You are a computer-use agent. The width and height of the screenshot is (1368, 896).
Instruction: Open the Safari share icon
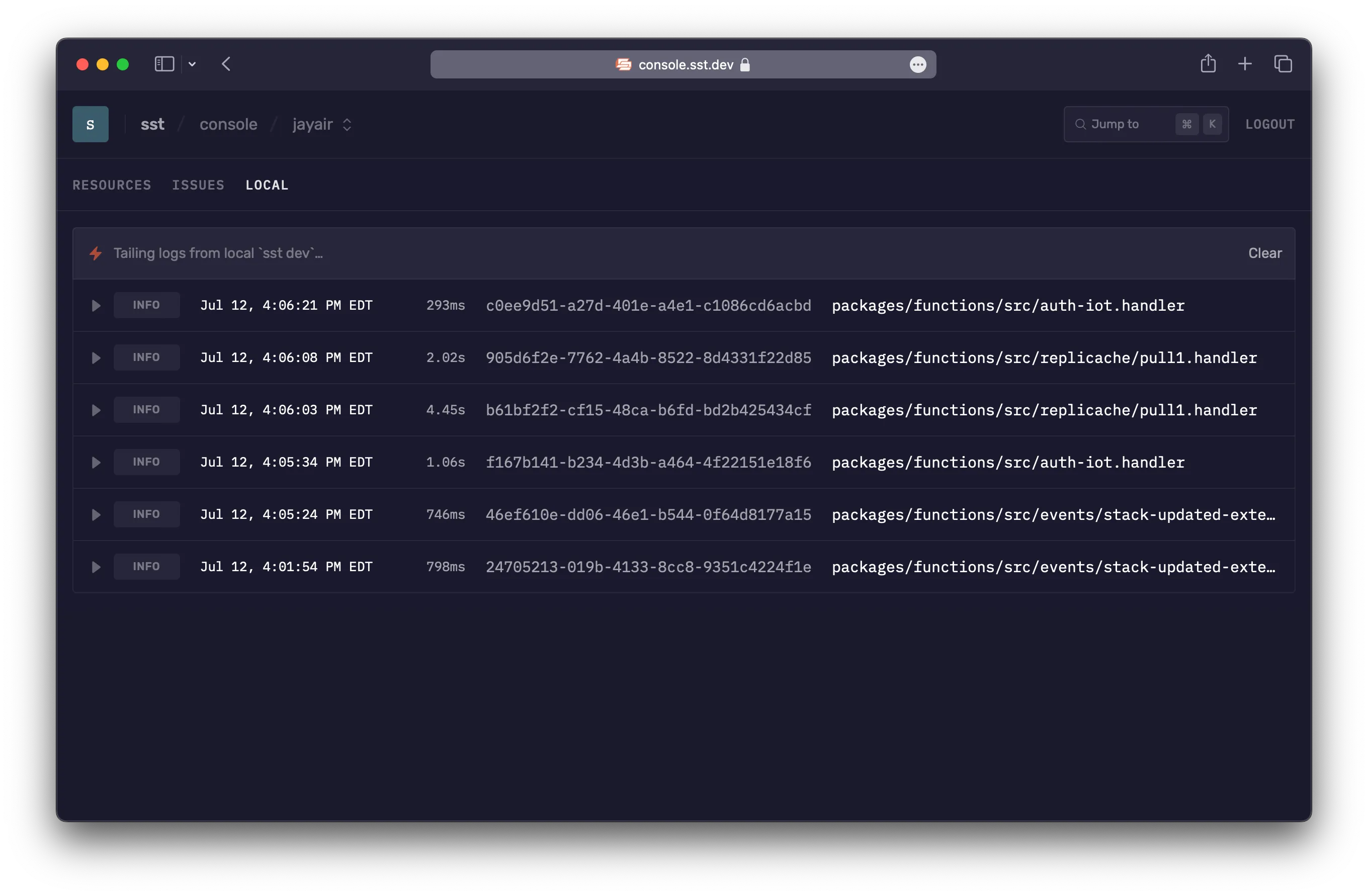1208,64
